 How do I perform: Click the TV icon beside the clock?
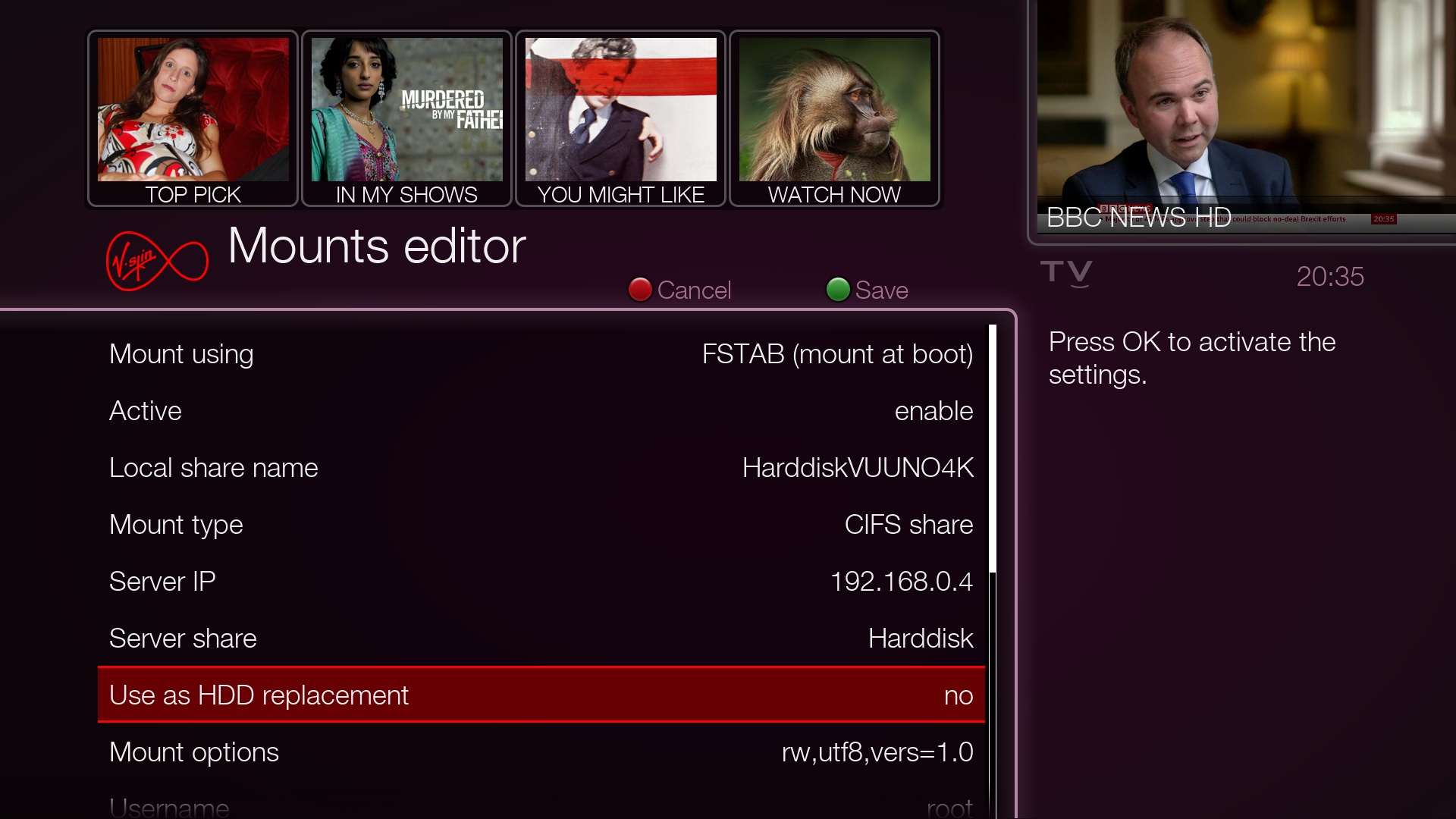1066,275
